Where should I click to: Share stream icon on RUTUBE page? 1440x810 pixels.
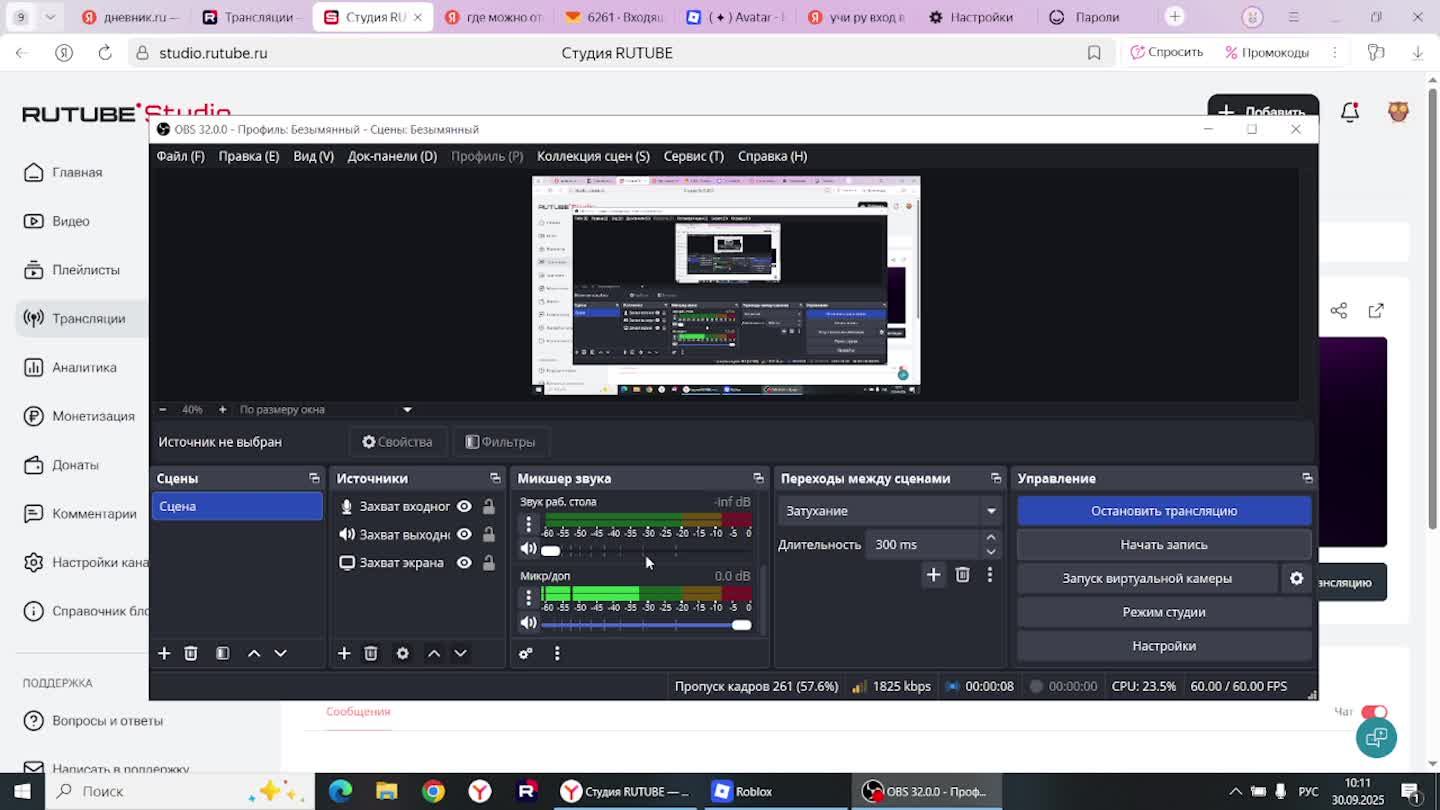[1339, 311]
